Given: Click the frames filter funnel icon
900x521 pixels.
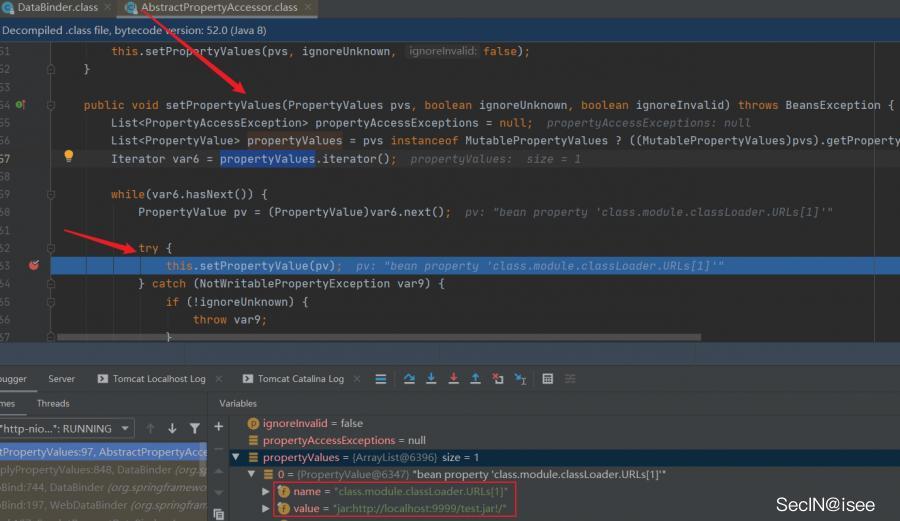Looking at the screenshot, I should [195, 428].
